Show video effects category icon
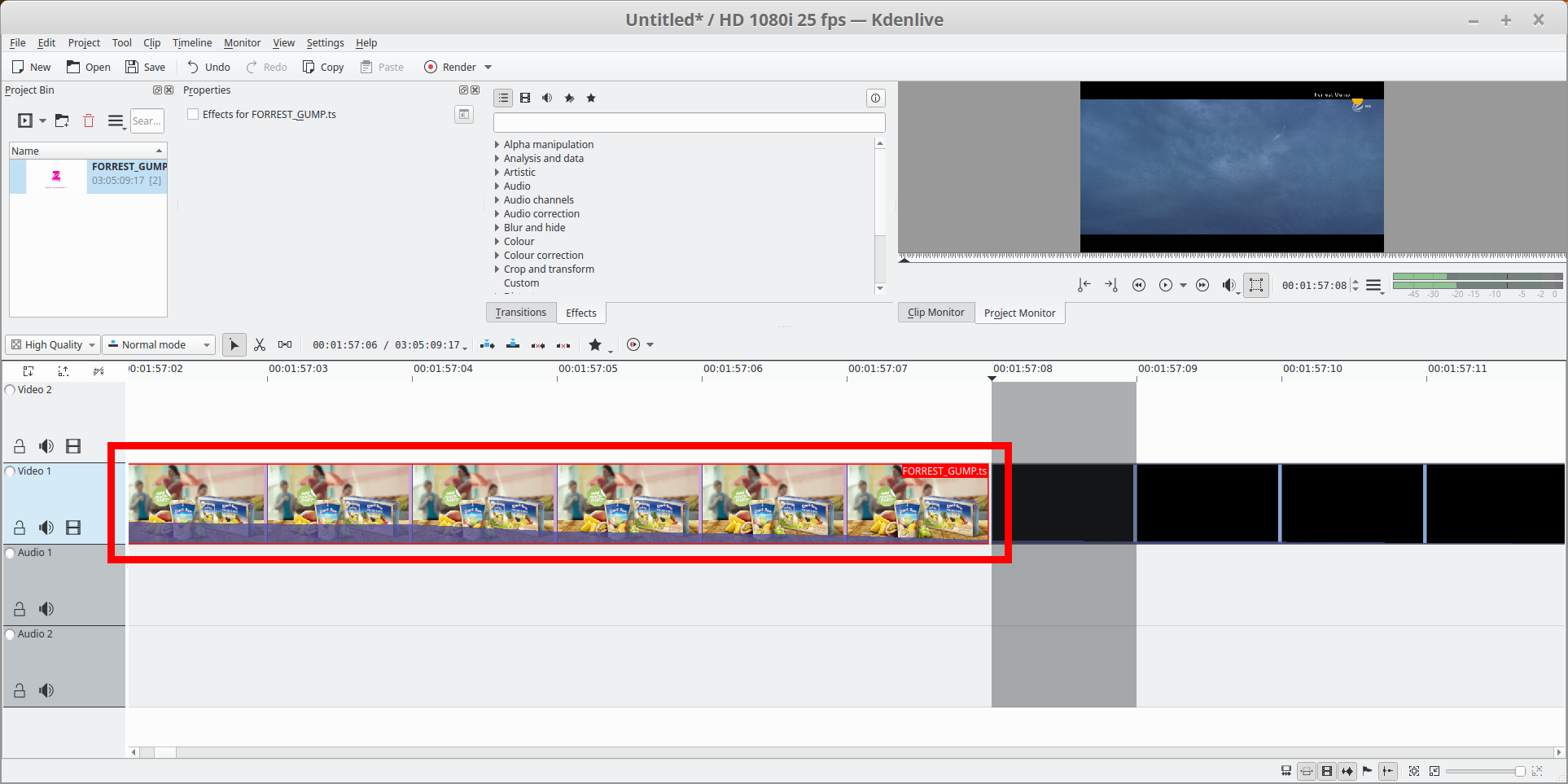This screenshot has height=784, width=1568. pyautogui.click(x=525, y=98)
